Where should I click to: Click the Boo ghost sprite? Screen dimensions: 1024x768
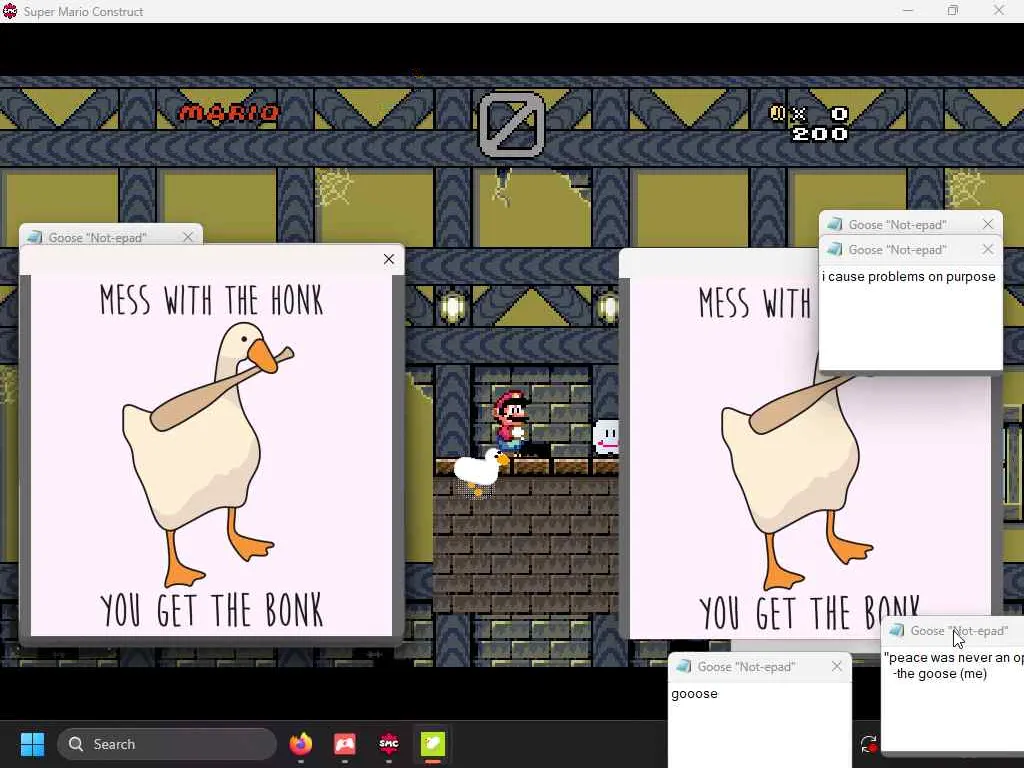606,437
